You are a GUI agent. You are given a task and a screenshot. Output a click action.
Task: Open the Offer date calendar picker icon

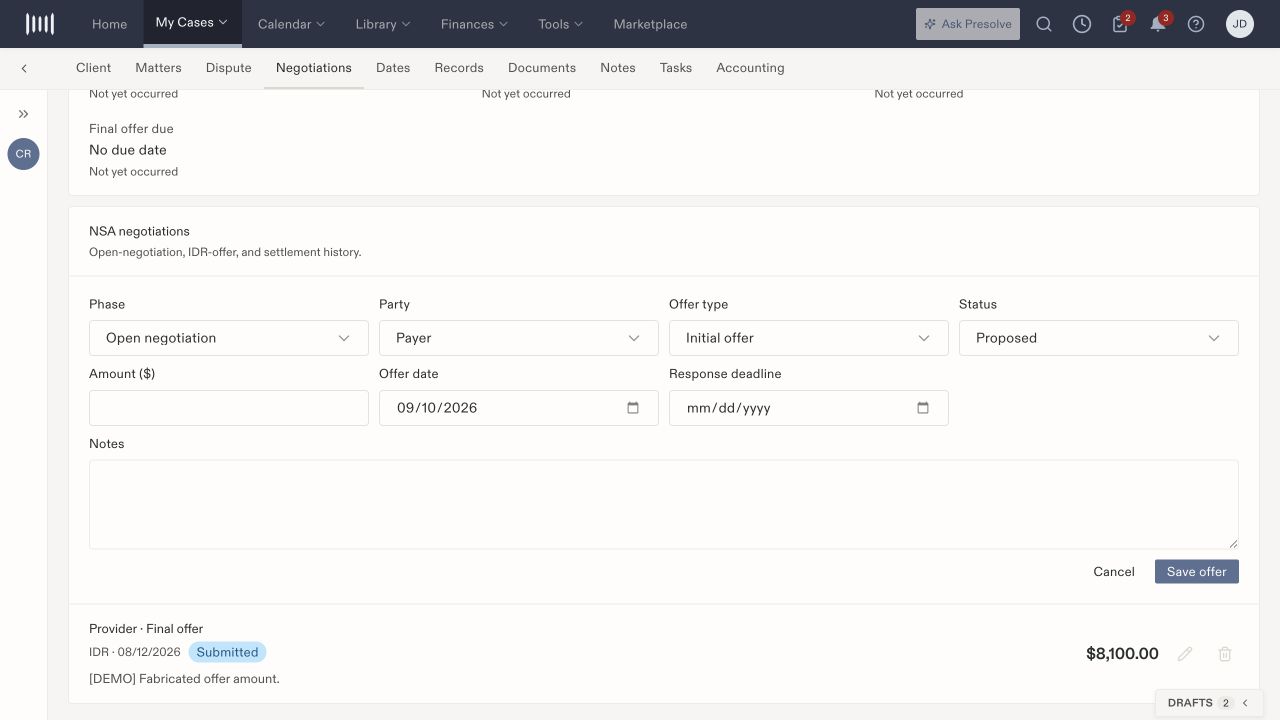[x=633, y=408]
